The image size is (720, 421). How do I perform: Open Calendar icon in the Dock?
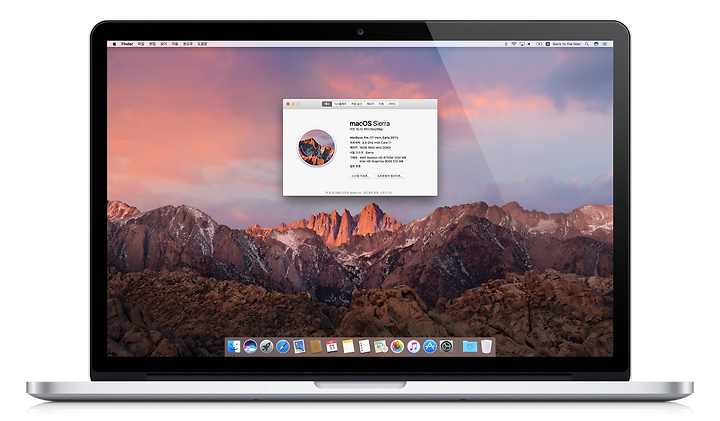[x=332, y=346]
